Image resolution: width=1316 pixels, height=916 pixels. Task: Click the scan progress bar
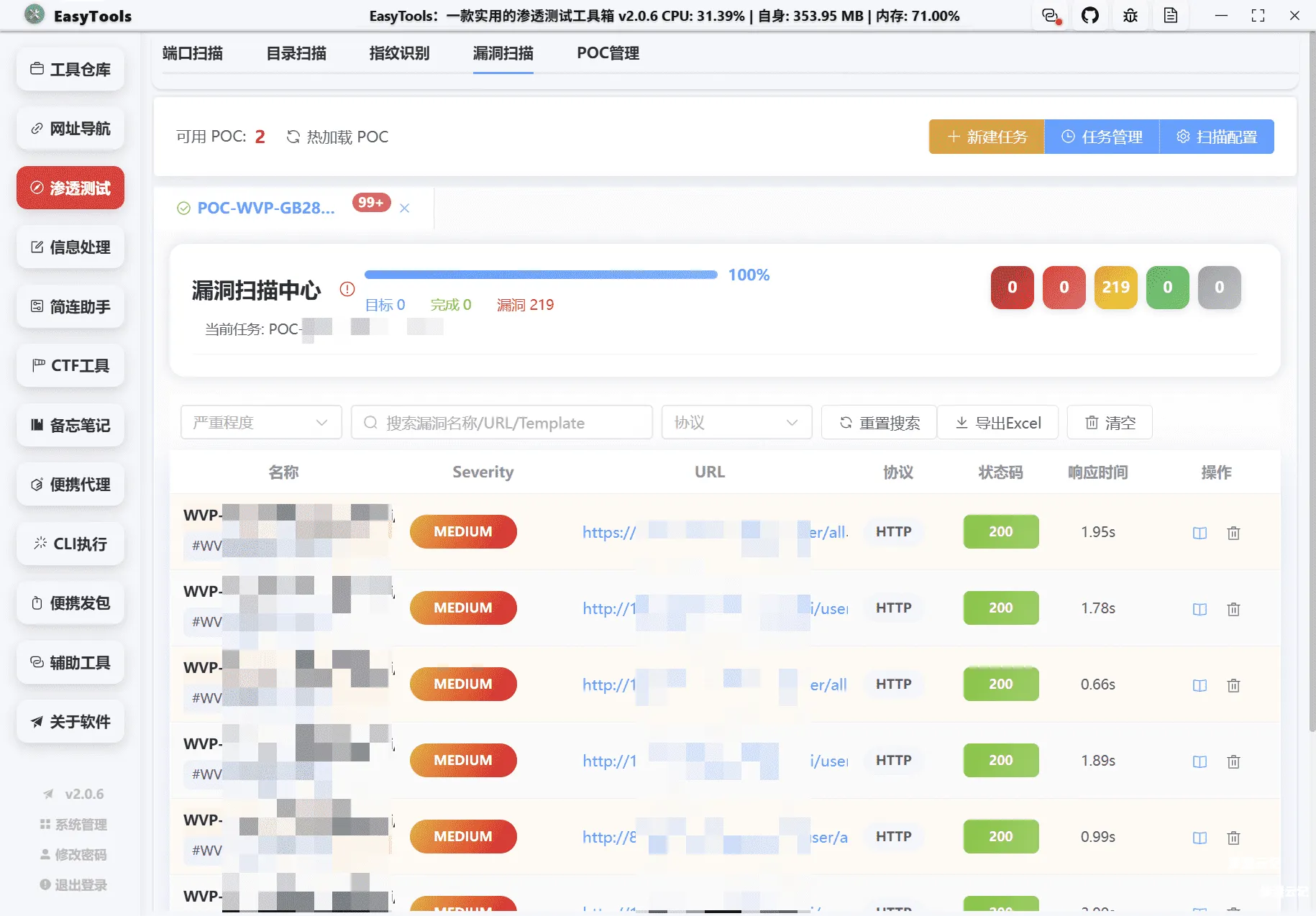click(x=541, y=274)
